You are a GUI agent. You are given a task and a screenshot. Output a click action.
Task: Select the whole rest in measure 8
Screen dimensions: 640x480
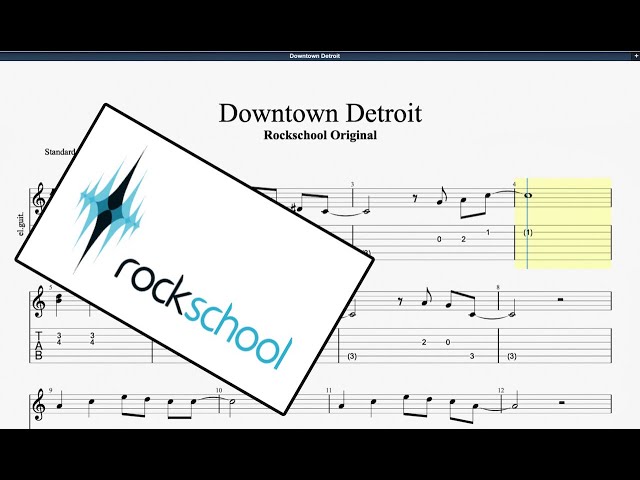tap(561, 300)
